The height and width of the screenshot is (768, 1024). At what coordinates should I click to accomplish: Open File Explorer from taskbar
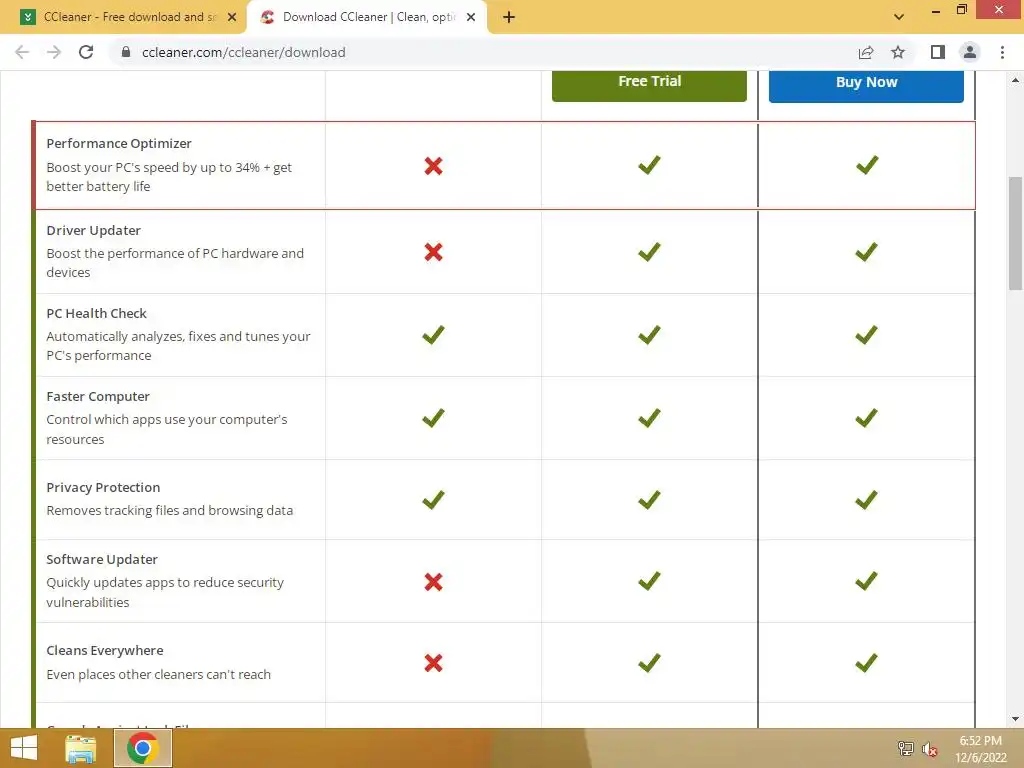point(80,748)
